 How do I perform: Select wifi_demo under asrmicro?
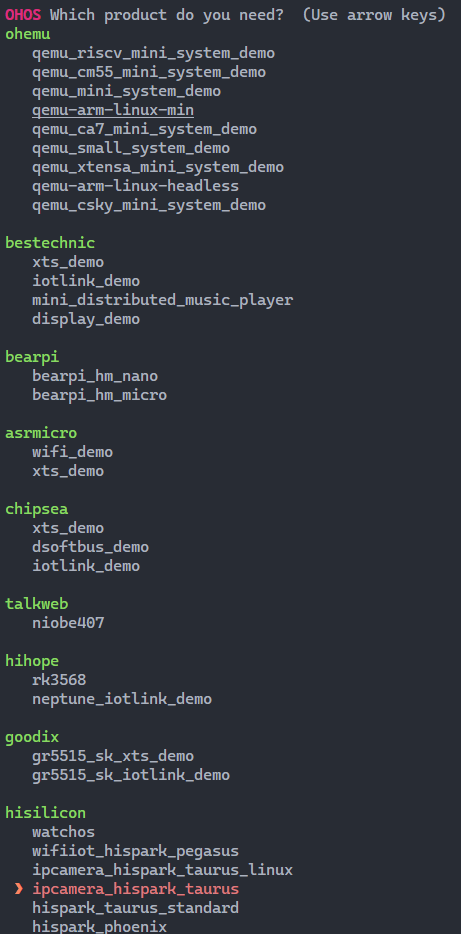click(73, 452)
